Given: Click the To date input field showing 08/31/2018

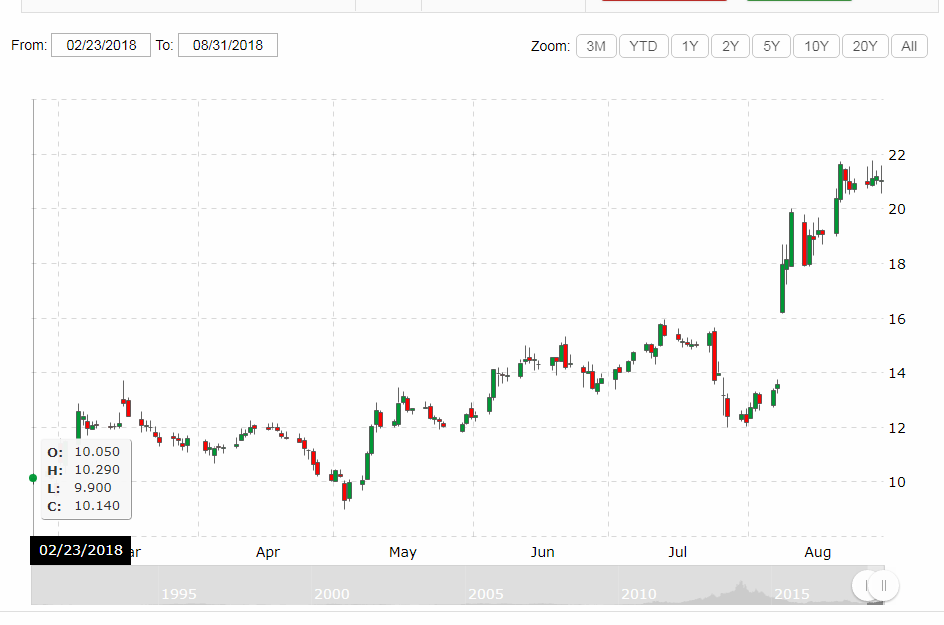Looking at the screenshot, I should 227,44.
